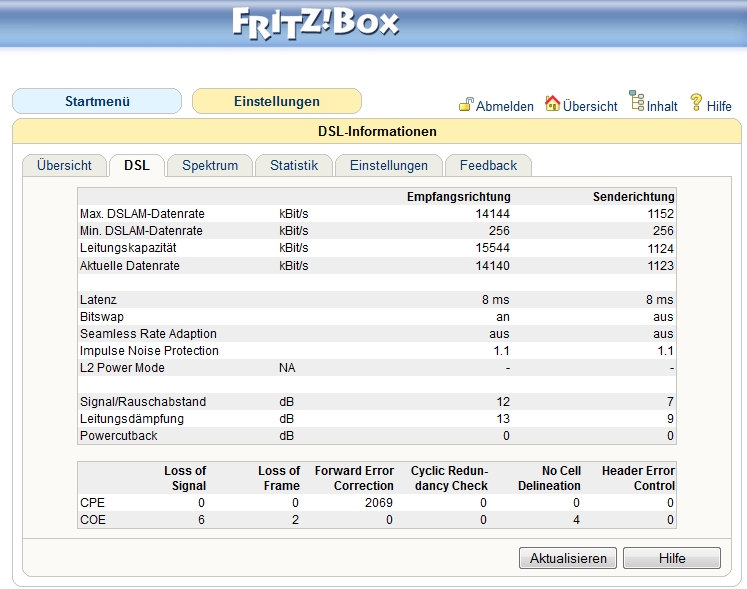
Task: Click the Inhalt tree icon
Action: (x=636, y=100)
